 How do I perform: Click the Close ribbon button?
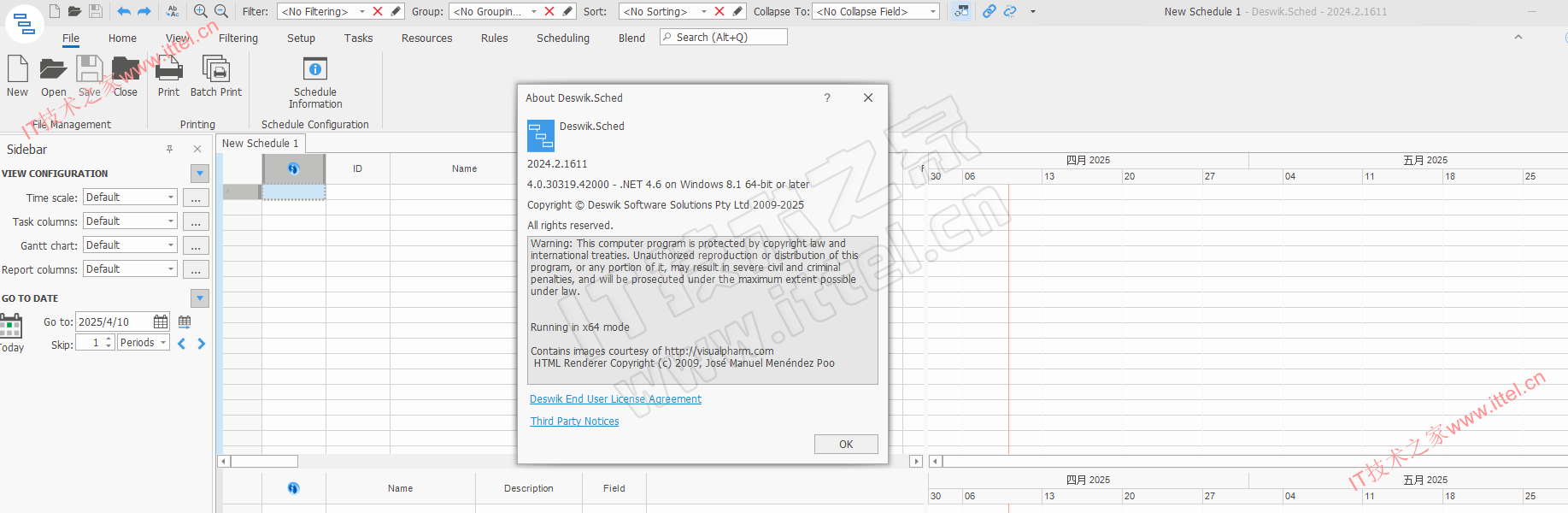coord(125,76)
